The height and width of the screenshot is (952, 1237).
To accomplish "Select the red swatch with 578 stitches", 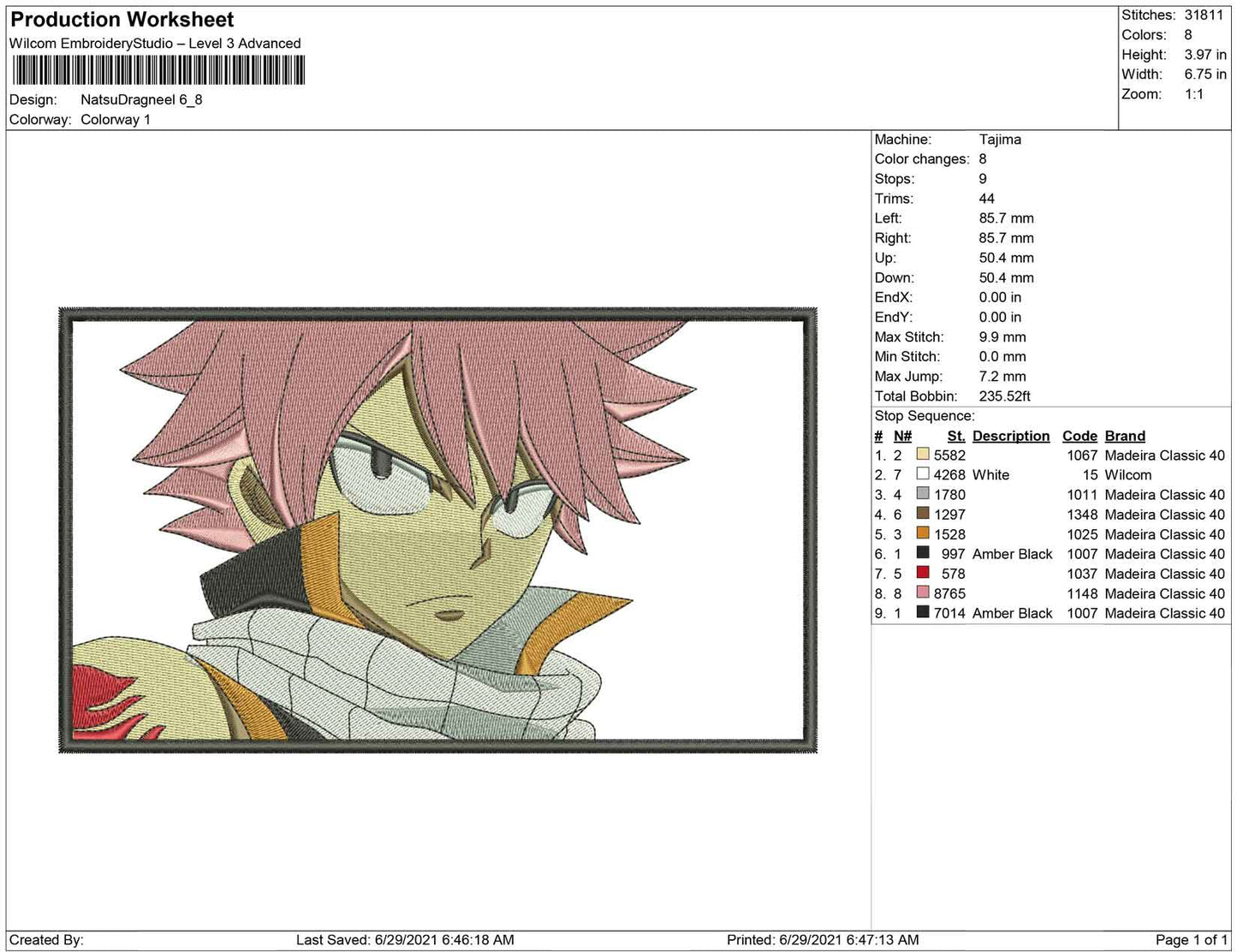I will [x=923, y=573].
